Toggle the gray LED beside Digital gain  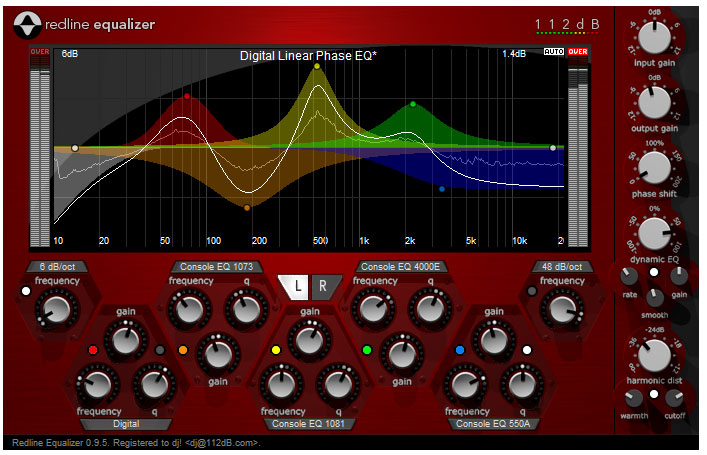160,350
